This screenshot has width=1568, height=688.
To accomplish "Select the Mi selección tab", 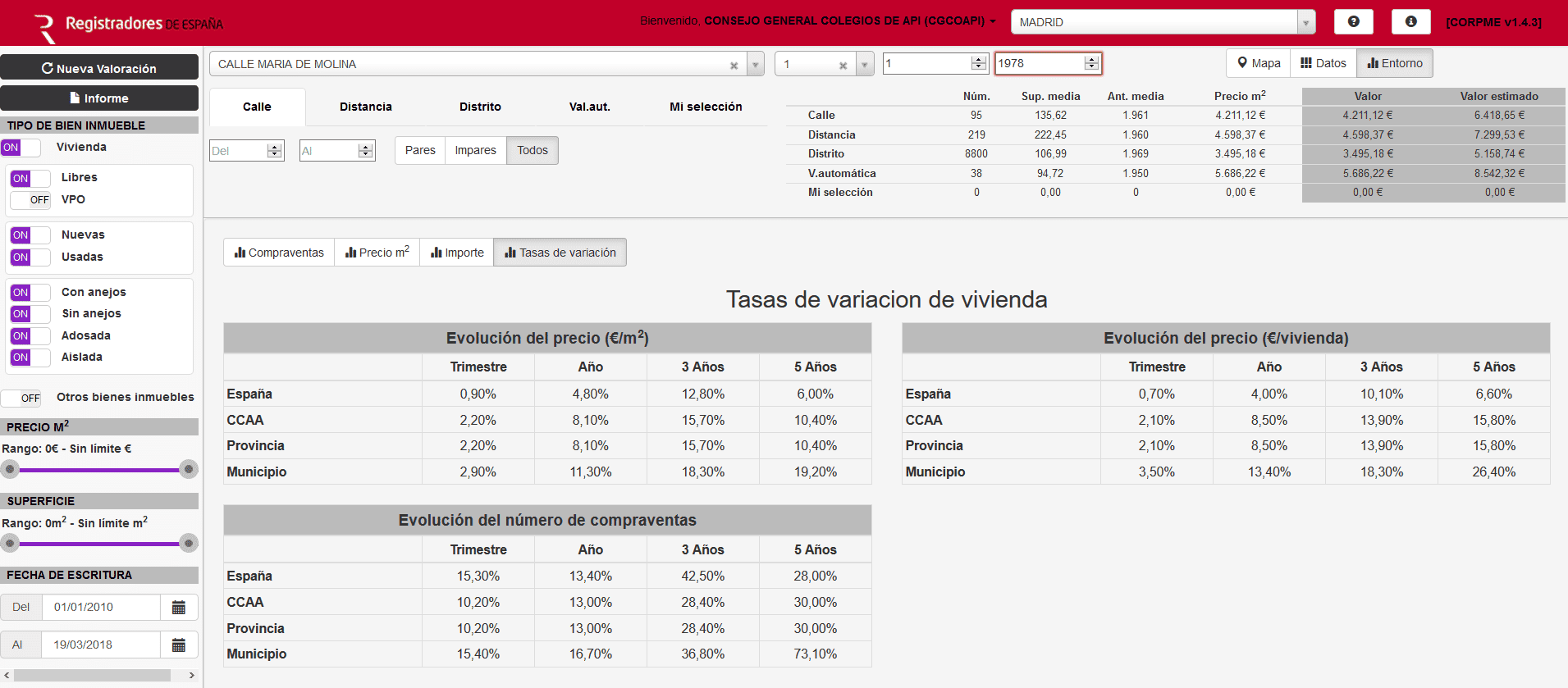I will click(x=706, y=107).
